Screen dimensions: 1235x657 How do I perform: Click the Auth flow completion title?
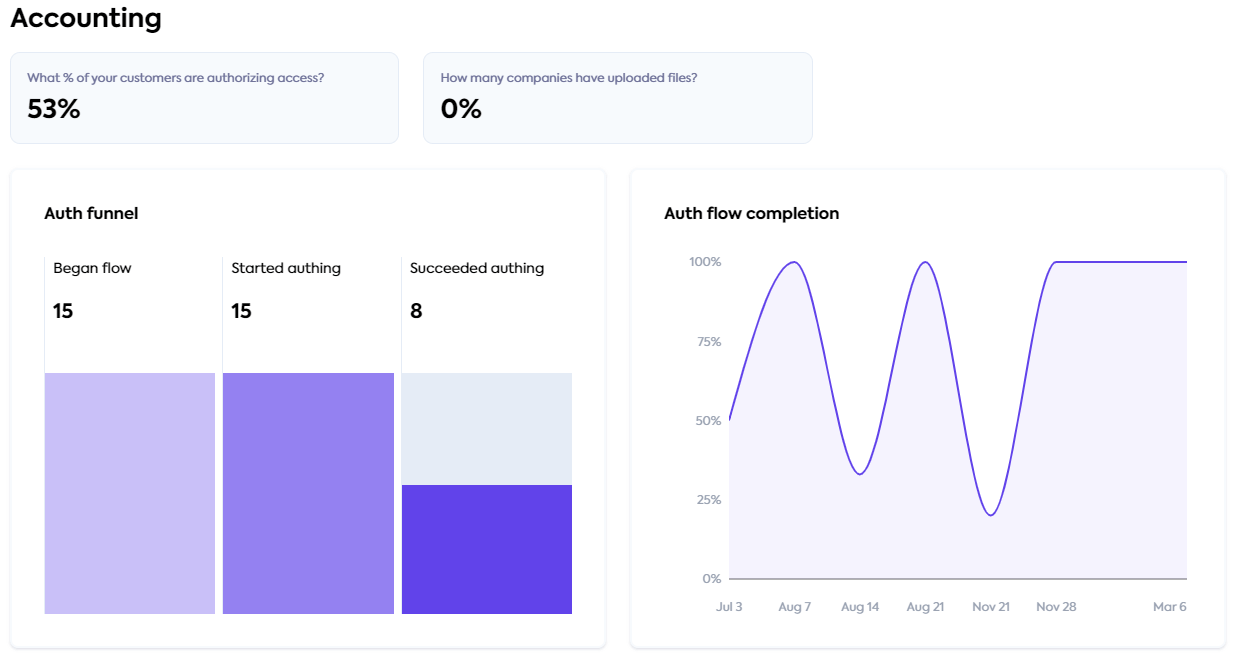[x=751, y=213]
